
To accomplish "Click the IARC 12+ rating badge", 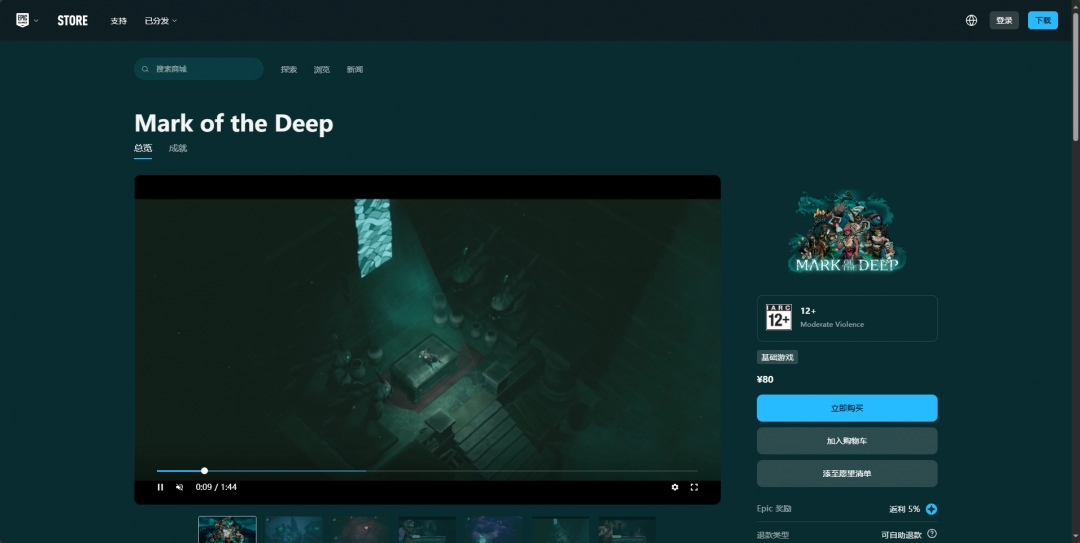I will click(x=778, y=318).
